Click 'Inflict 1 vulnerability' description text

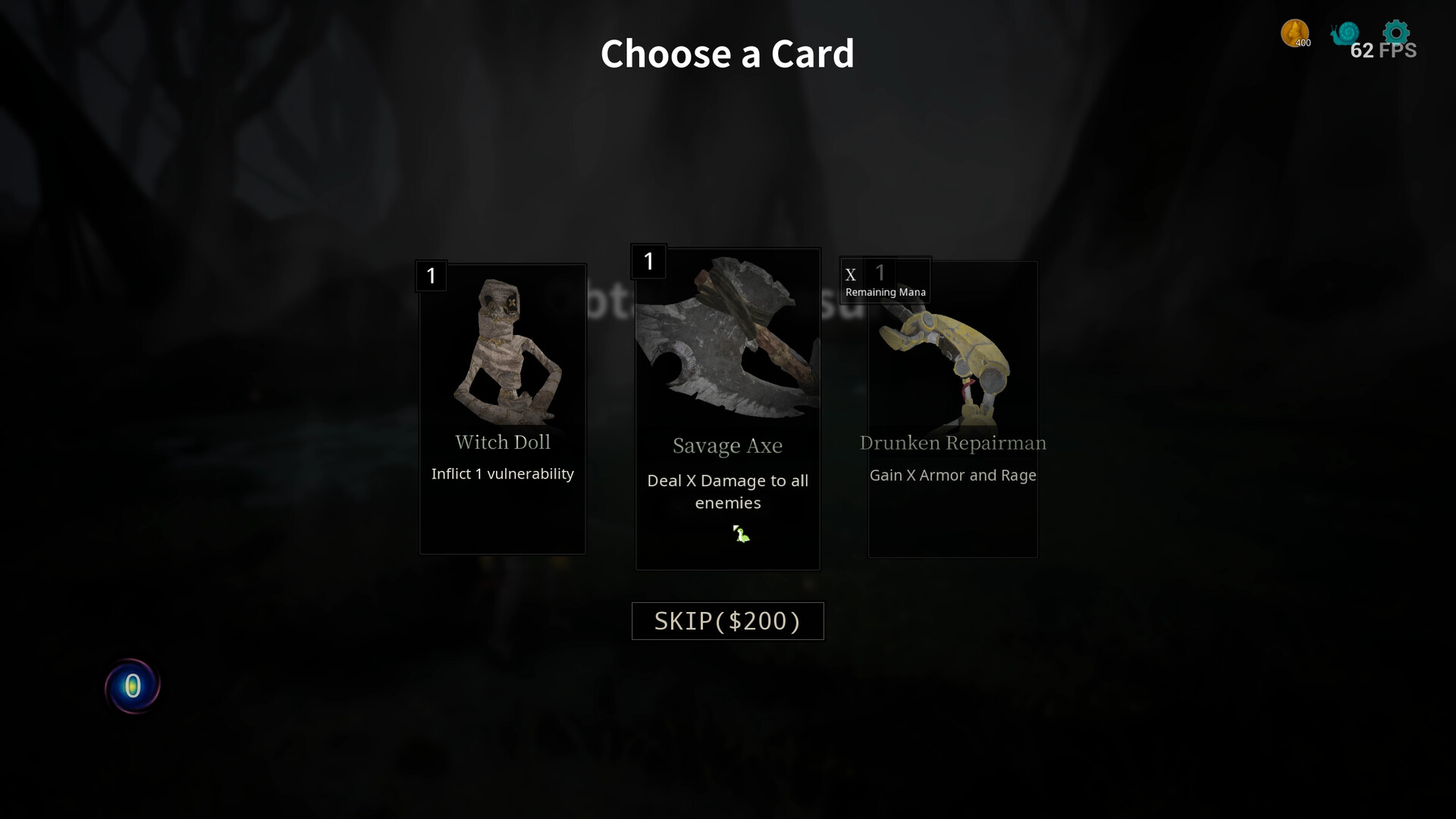[503, 474]
